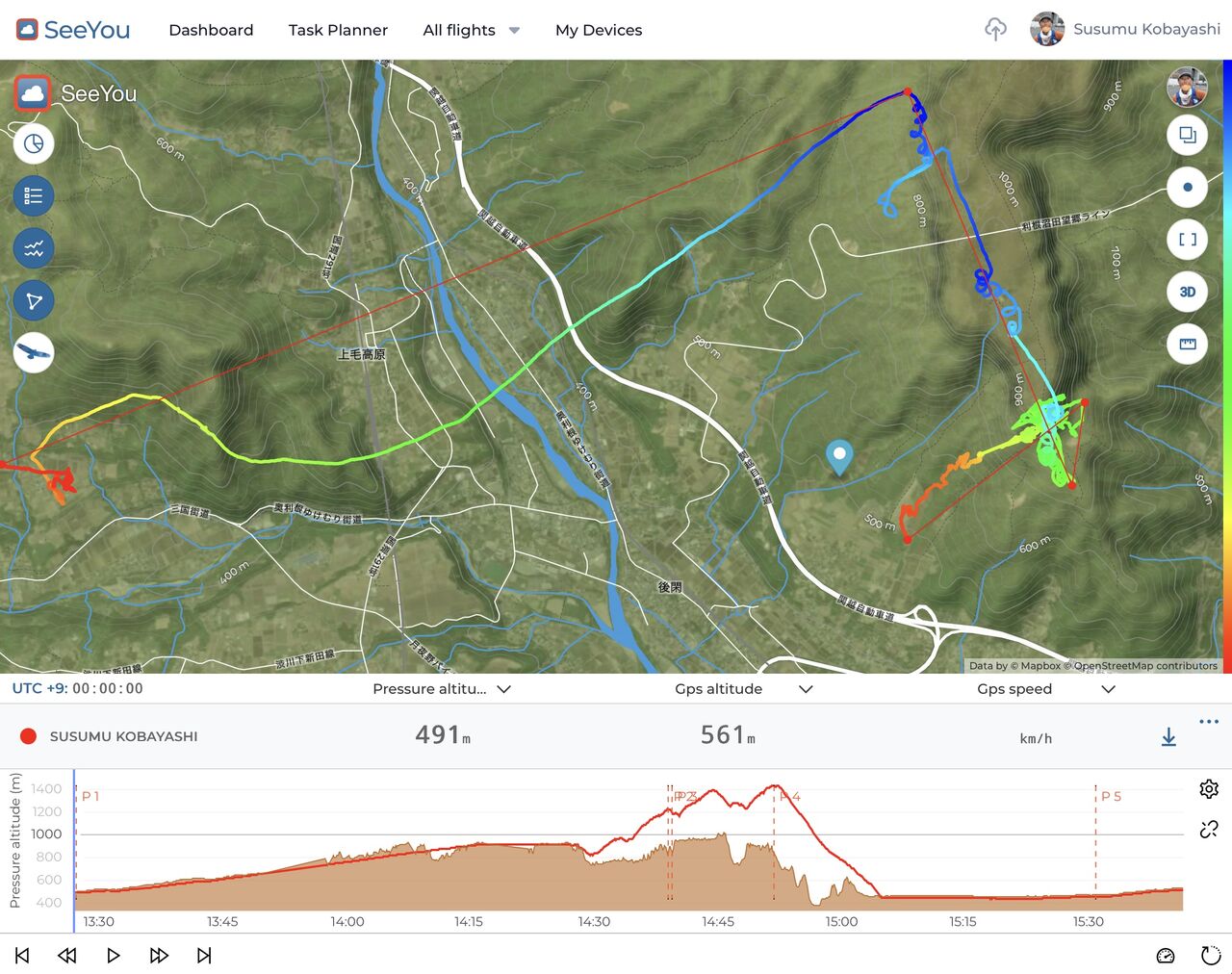
Task: Open the cloud upload flight icon
Action: (x=995, y=30)
